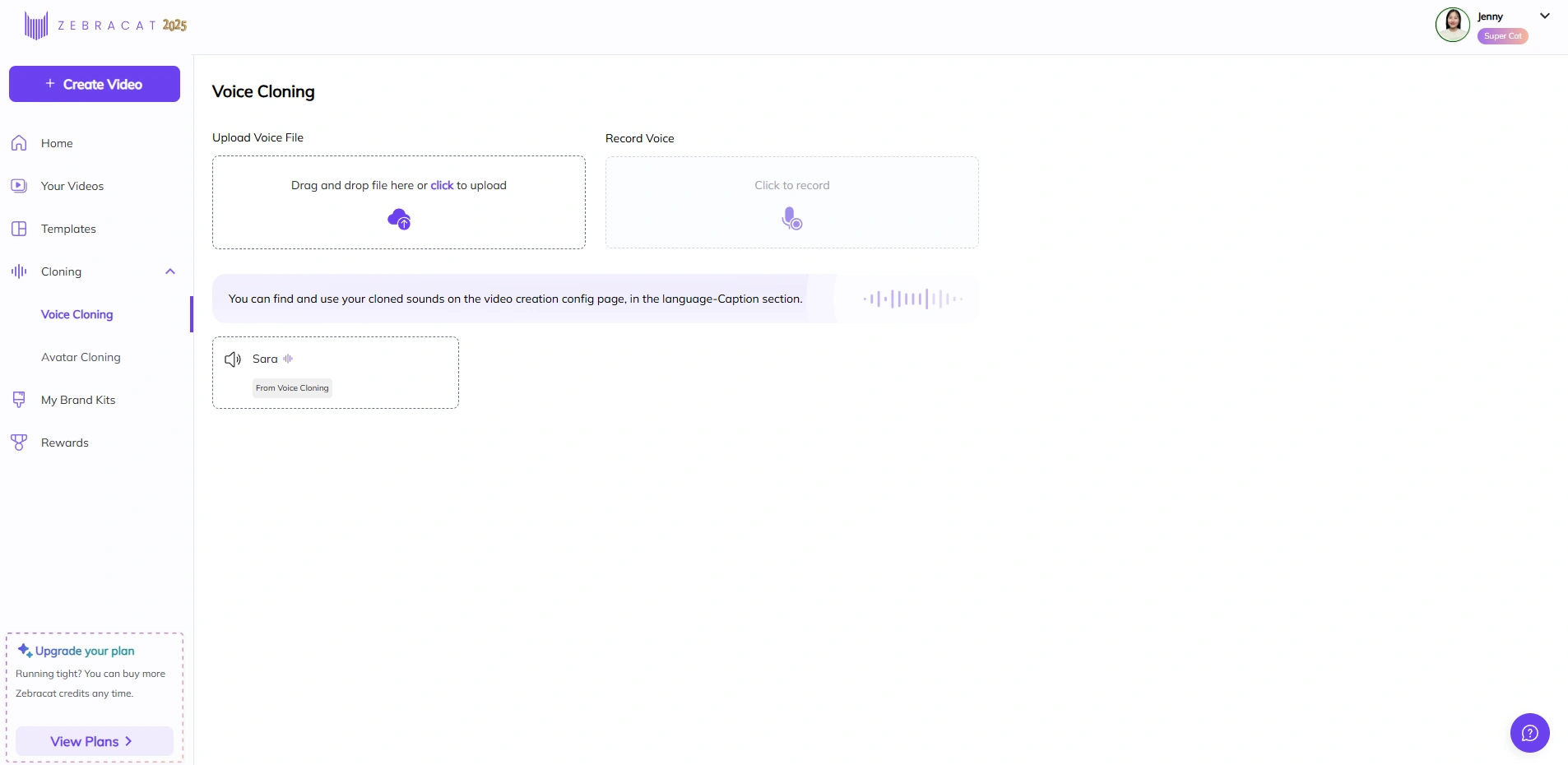Click the sparkle icon beside Upgrade your plan
The height and width of the screenshot is (765, 1568).
tap(25, 650)
